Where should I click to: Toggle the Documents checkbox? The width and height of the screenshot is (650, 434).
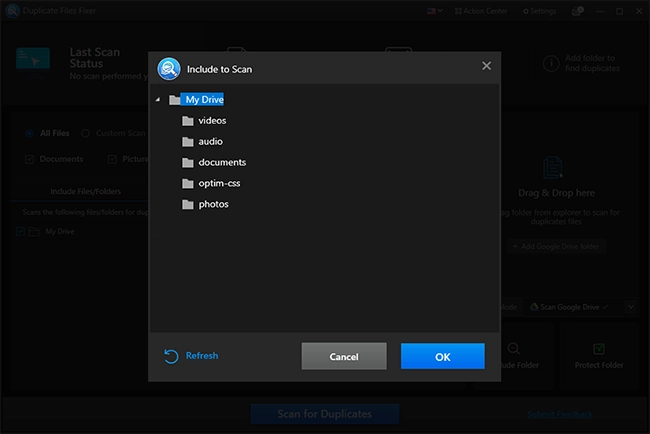(x=29, y=159)
